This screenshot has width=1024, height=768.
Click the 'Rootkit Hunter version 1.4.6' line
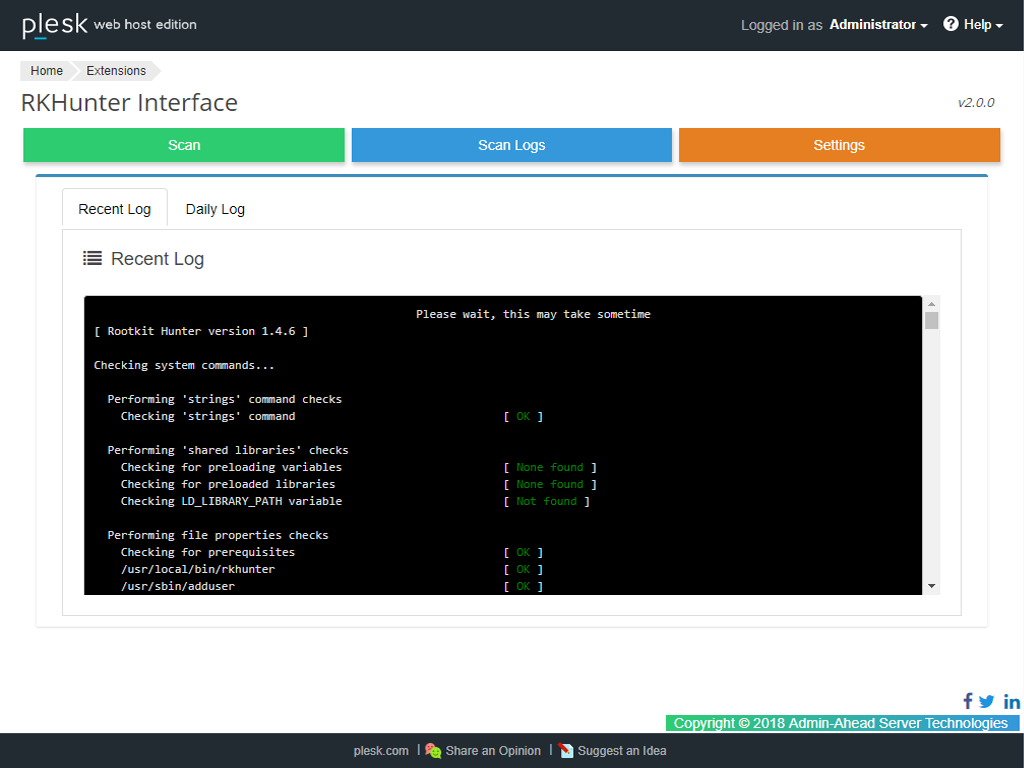pos(201,331)
